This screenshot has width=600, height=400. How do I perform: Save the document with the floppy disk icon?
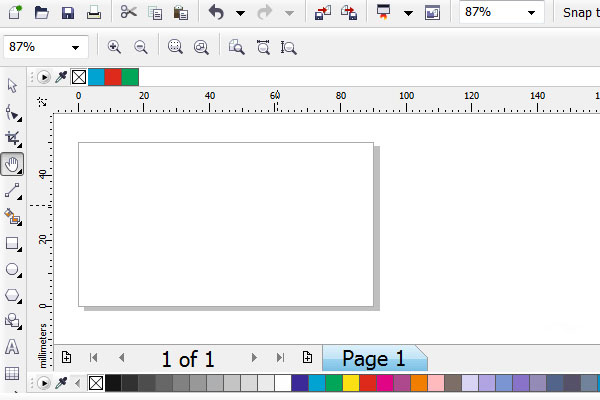(x=68, y=13)
